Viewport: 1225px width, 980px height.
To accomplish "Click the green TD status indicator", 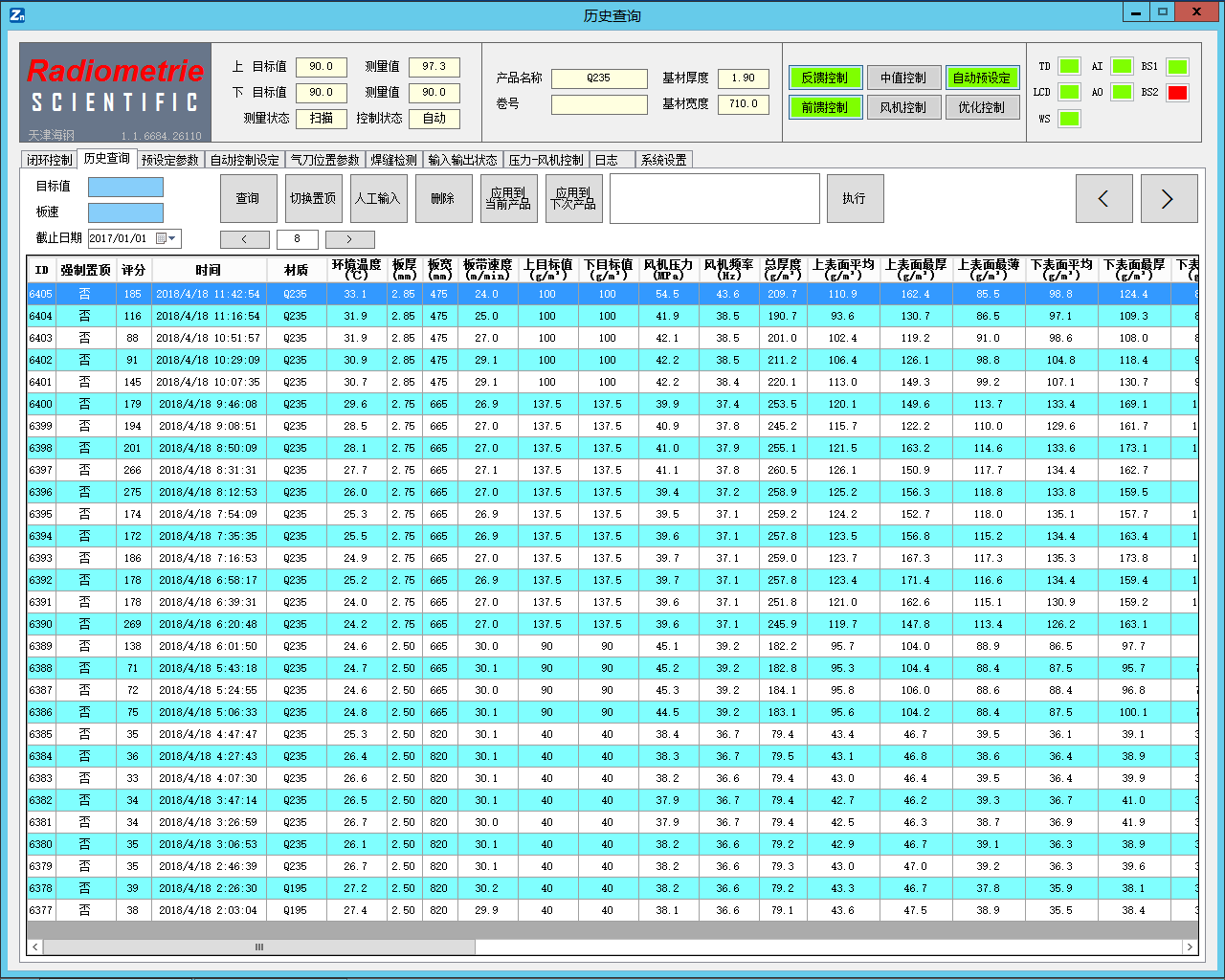I will (x=1069, y=66).
